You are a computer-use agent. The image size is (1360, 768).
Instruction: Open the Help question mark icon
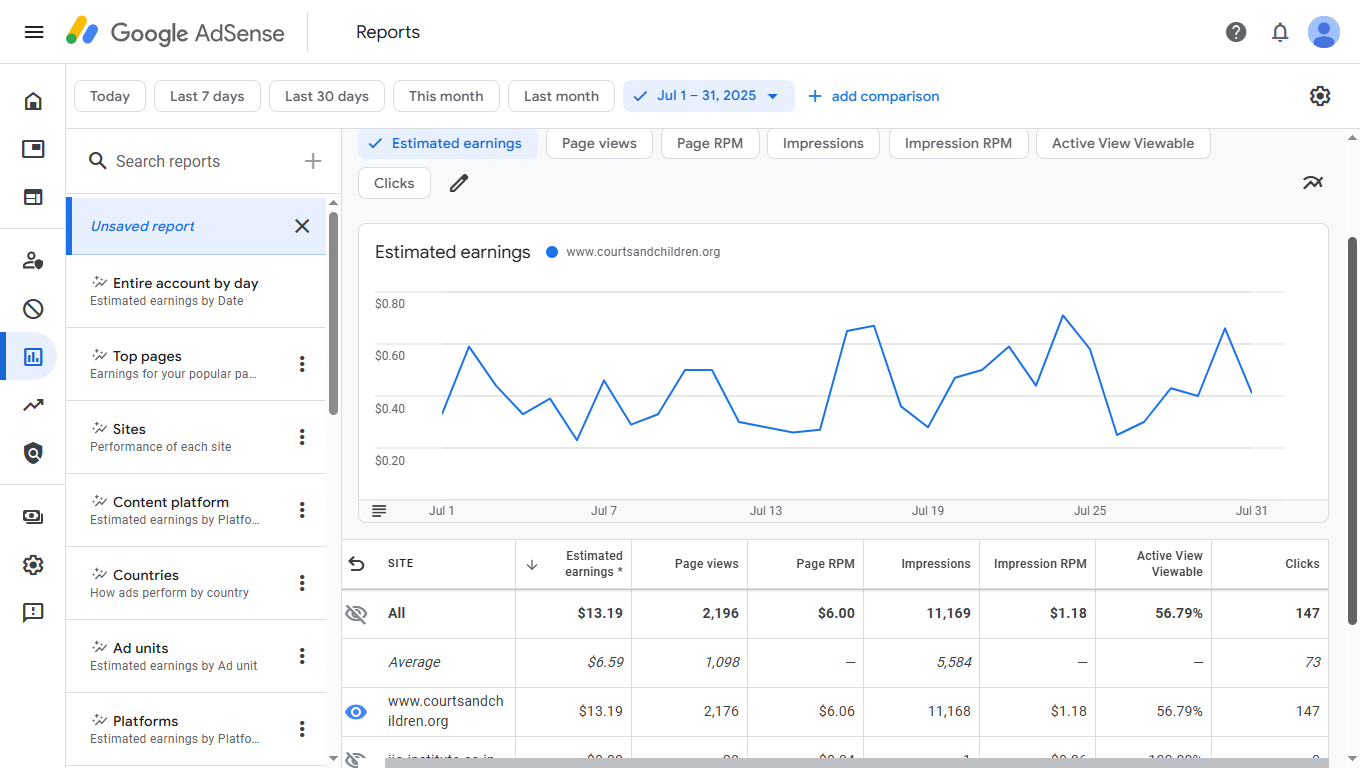[x=1236, y=32]
